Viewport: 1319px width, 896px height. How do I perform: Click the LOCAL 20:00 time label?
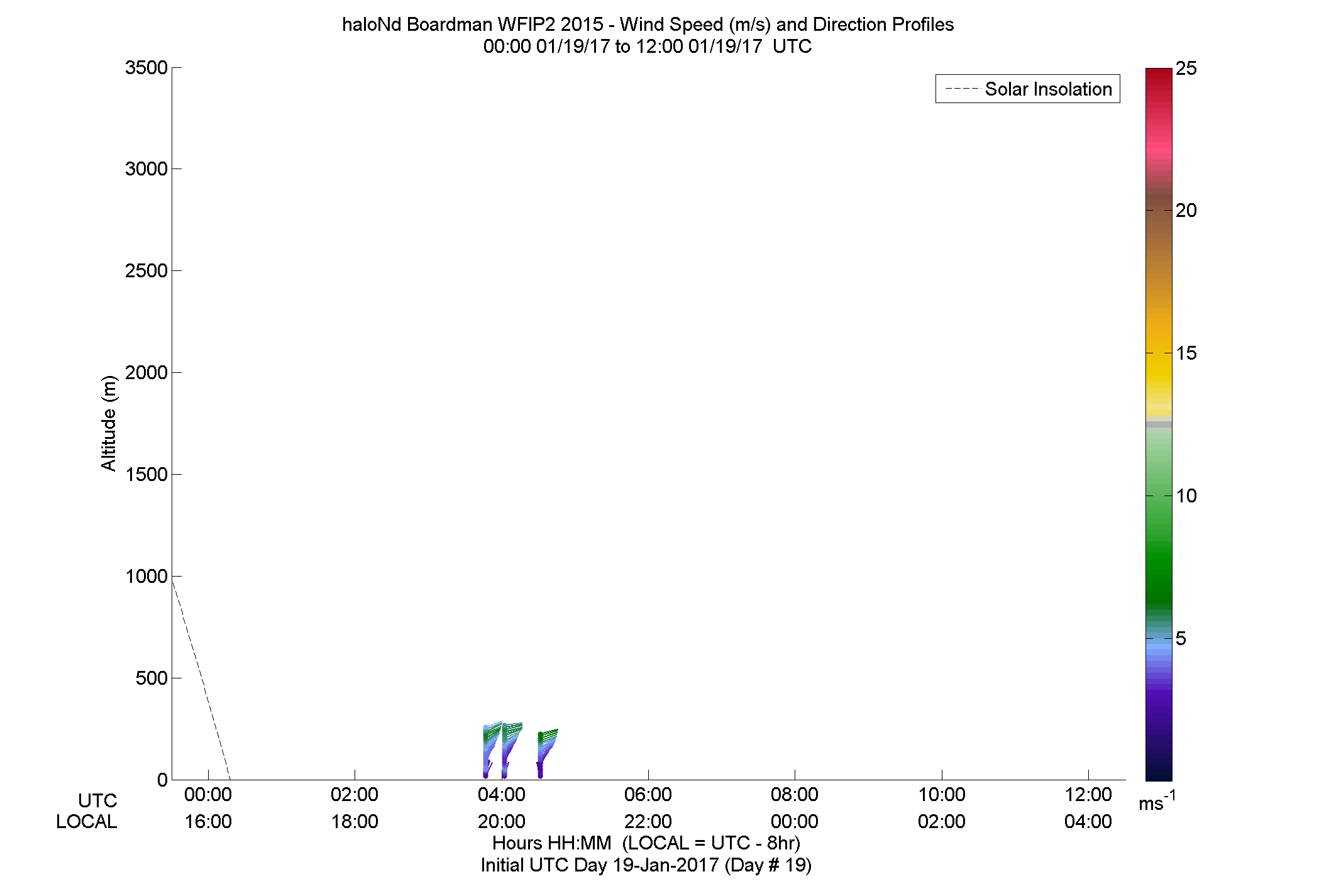(x=501, y=822)
